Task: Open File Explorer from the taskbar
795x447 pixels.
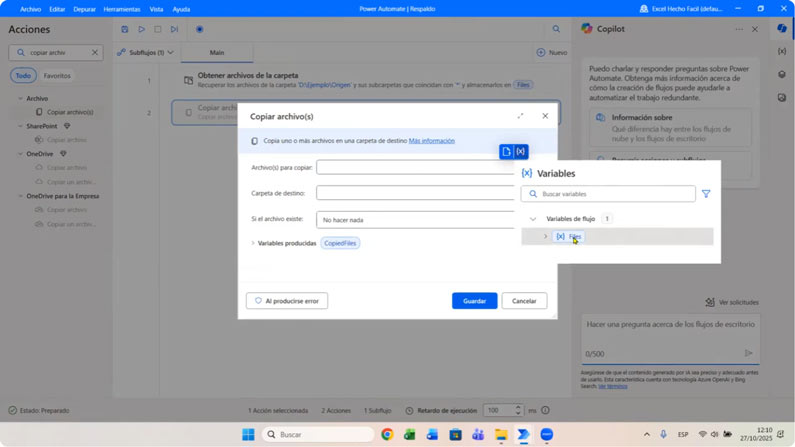Action: [501, 434]
